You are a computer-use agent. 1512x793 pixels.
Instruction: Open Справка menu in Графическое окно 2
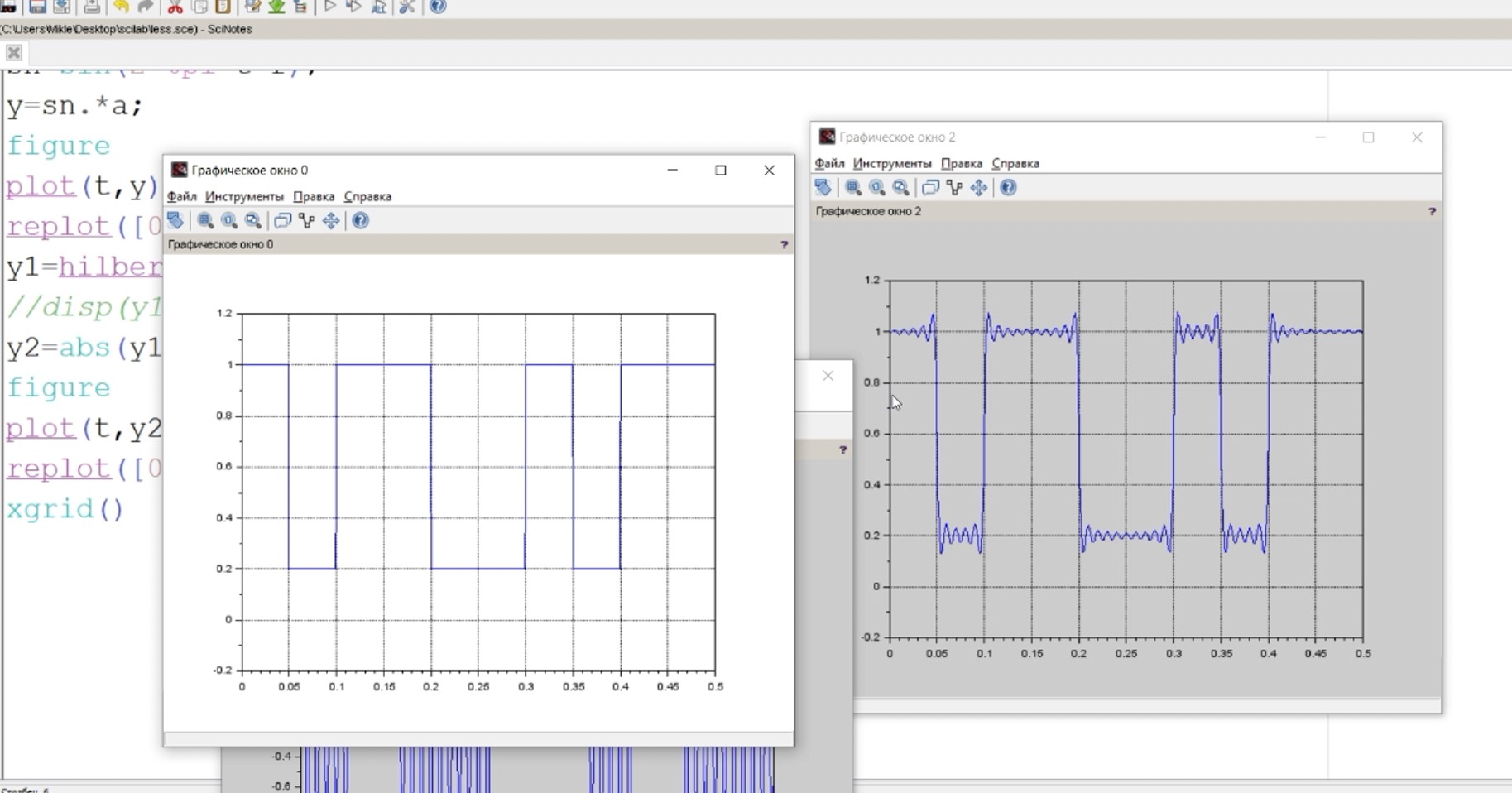pyautogui.click(x=1015, y=163)
